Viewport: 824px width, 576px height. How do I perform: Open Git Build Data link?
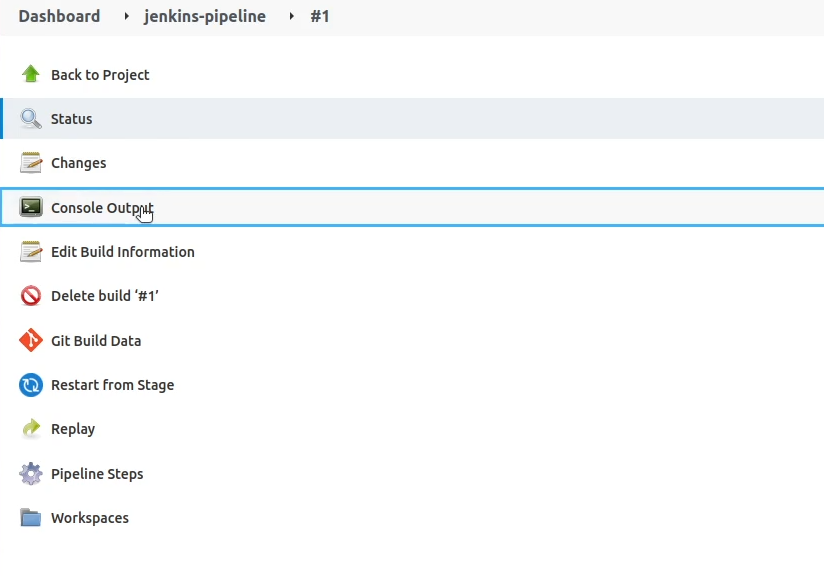96,341
